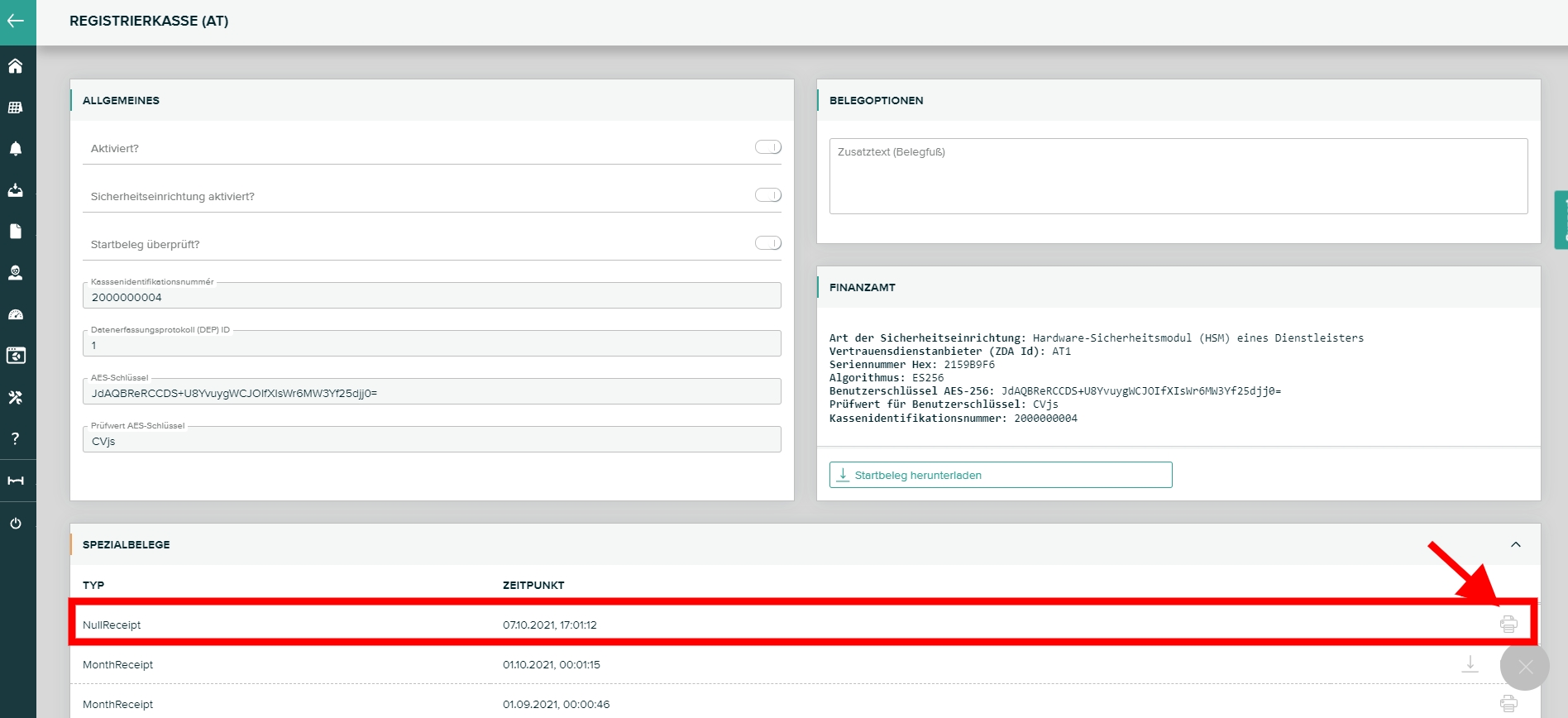
Task: Open the user profile icon in sidebar
Action: click(x=16, y=273)
